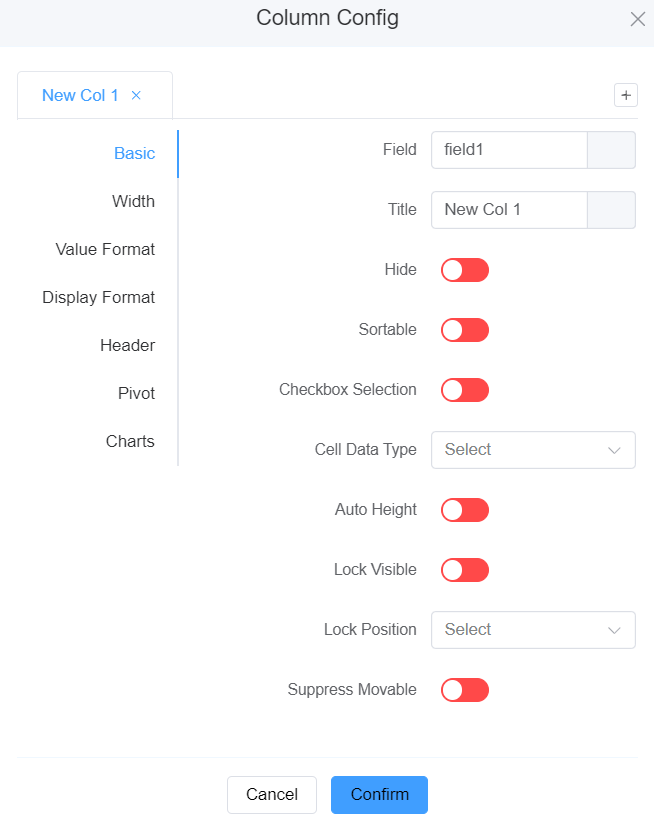654x828 pixels.
Task: Add a new column tab with plus icon
Action: (626, 95)
